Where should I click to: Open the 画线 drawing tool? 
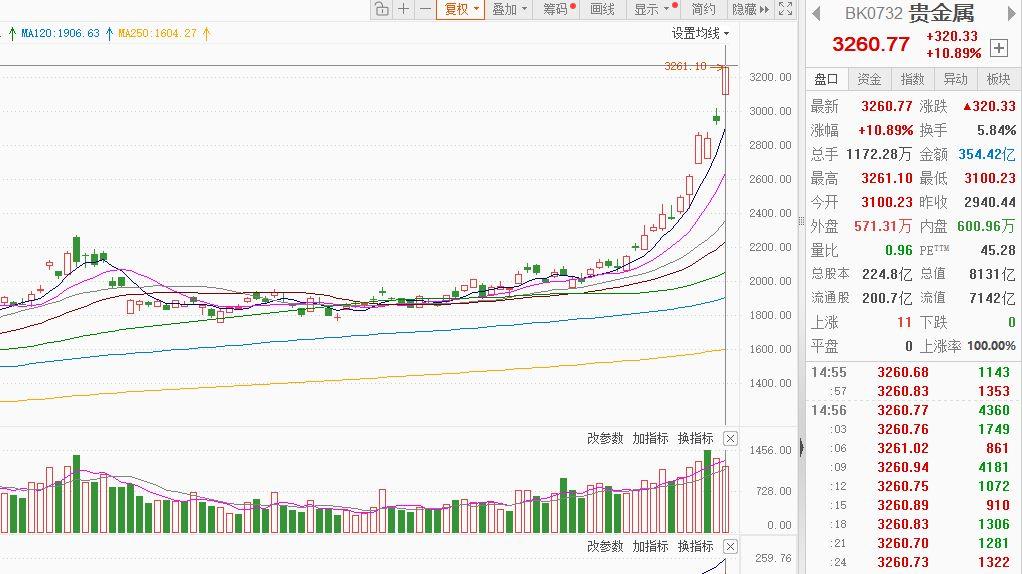[x=602, y=9]
